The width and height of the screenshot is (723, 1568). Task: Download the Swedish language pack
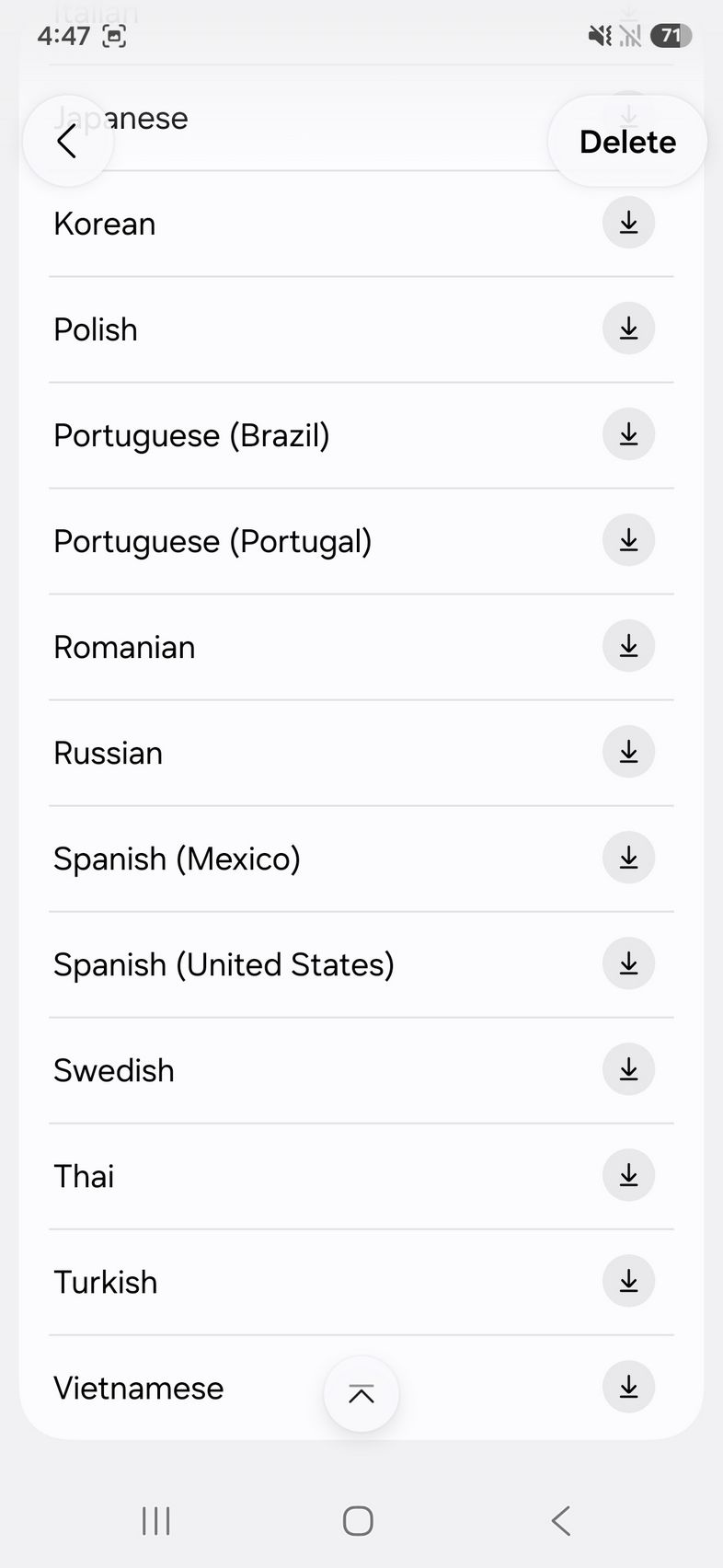pos(628,1069)
